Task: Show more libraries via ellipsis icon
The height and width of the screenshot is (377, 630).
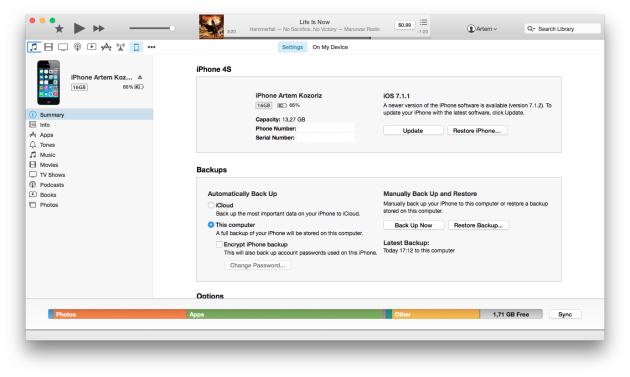Action: click(x=151, y=47)
